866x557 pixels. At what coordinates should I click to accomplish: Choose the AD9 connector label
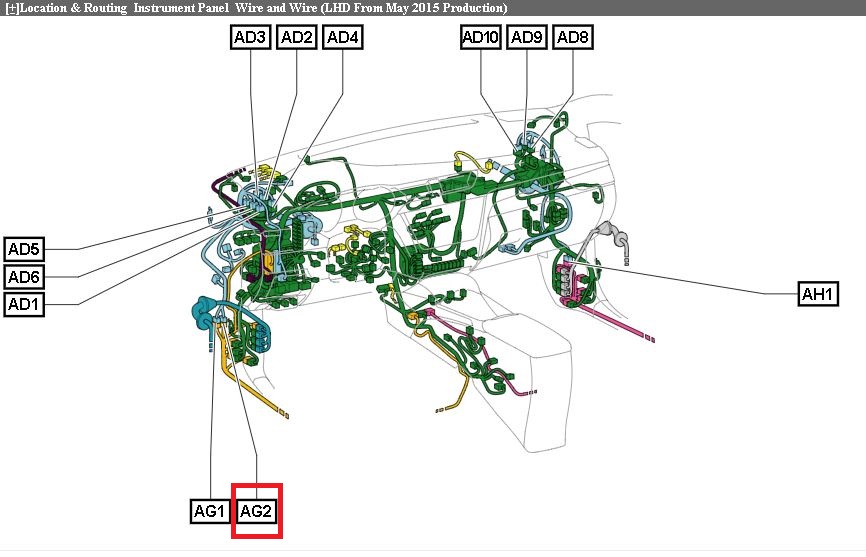(527, 38)
